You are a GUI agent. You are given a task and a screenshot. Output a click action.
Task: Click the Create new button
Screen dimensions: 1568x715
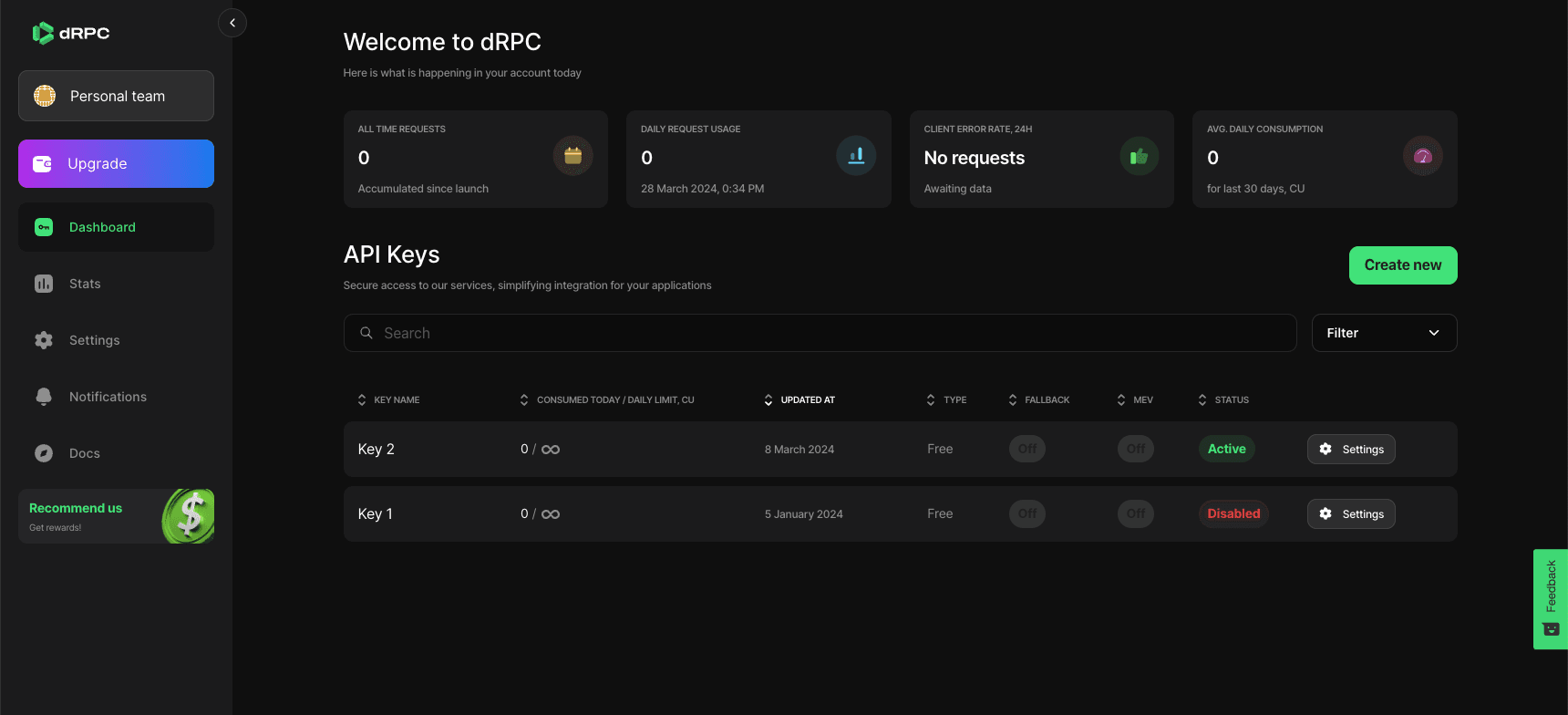[x=1402, y=265]
